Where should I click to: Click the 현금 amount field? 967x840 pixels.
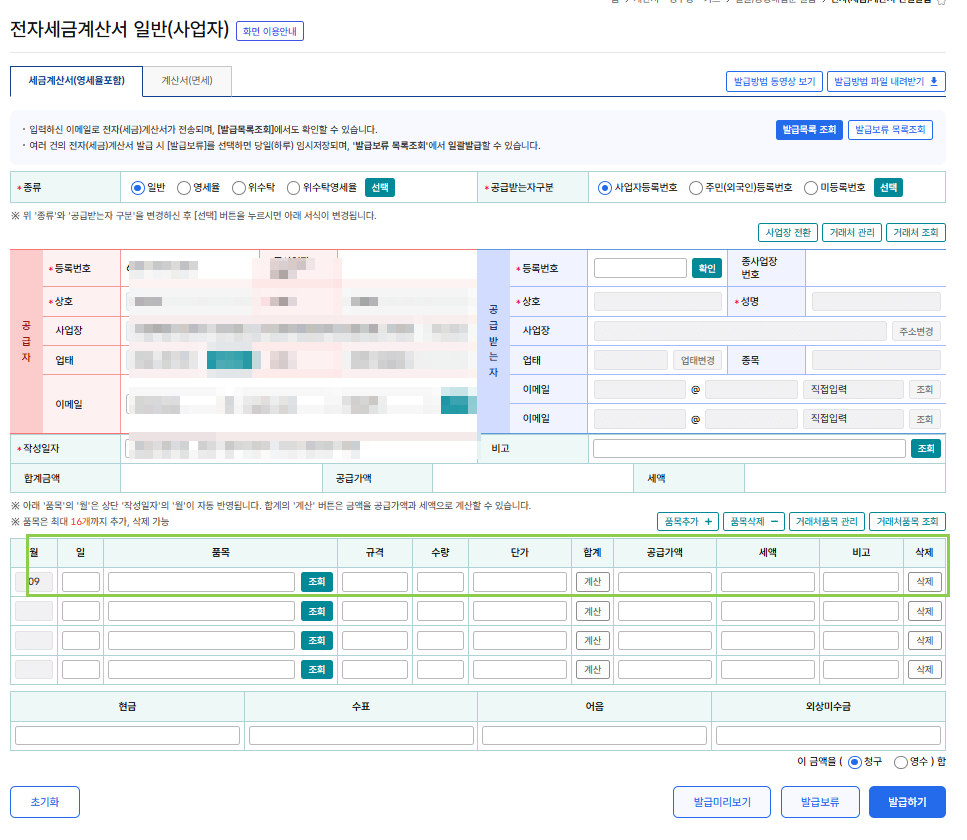click(x=127, y=735)
